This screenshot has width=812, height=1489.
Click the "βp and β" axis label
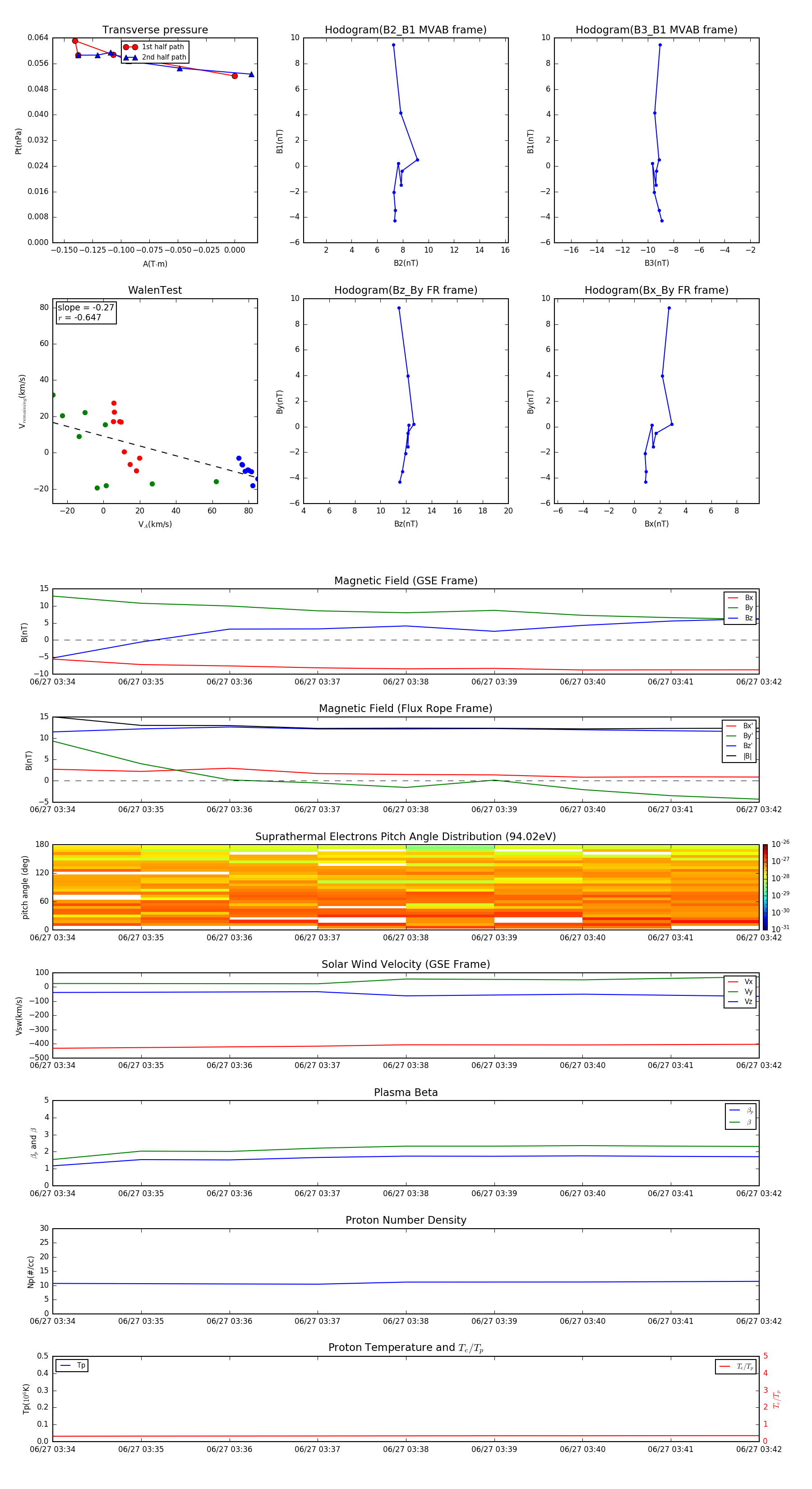pos(33,1143)
